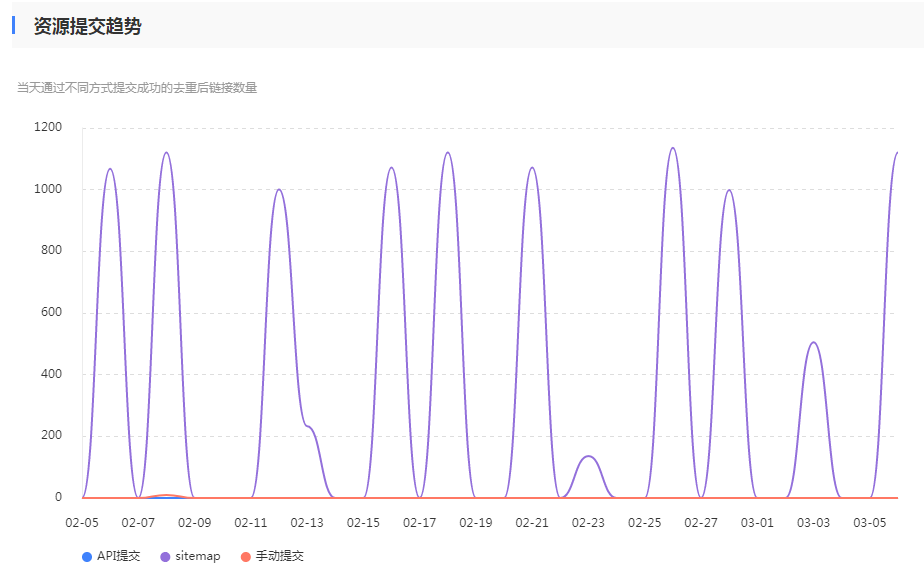Click the 02-15 date label

pos(363,523)
